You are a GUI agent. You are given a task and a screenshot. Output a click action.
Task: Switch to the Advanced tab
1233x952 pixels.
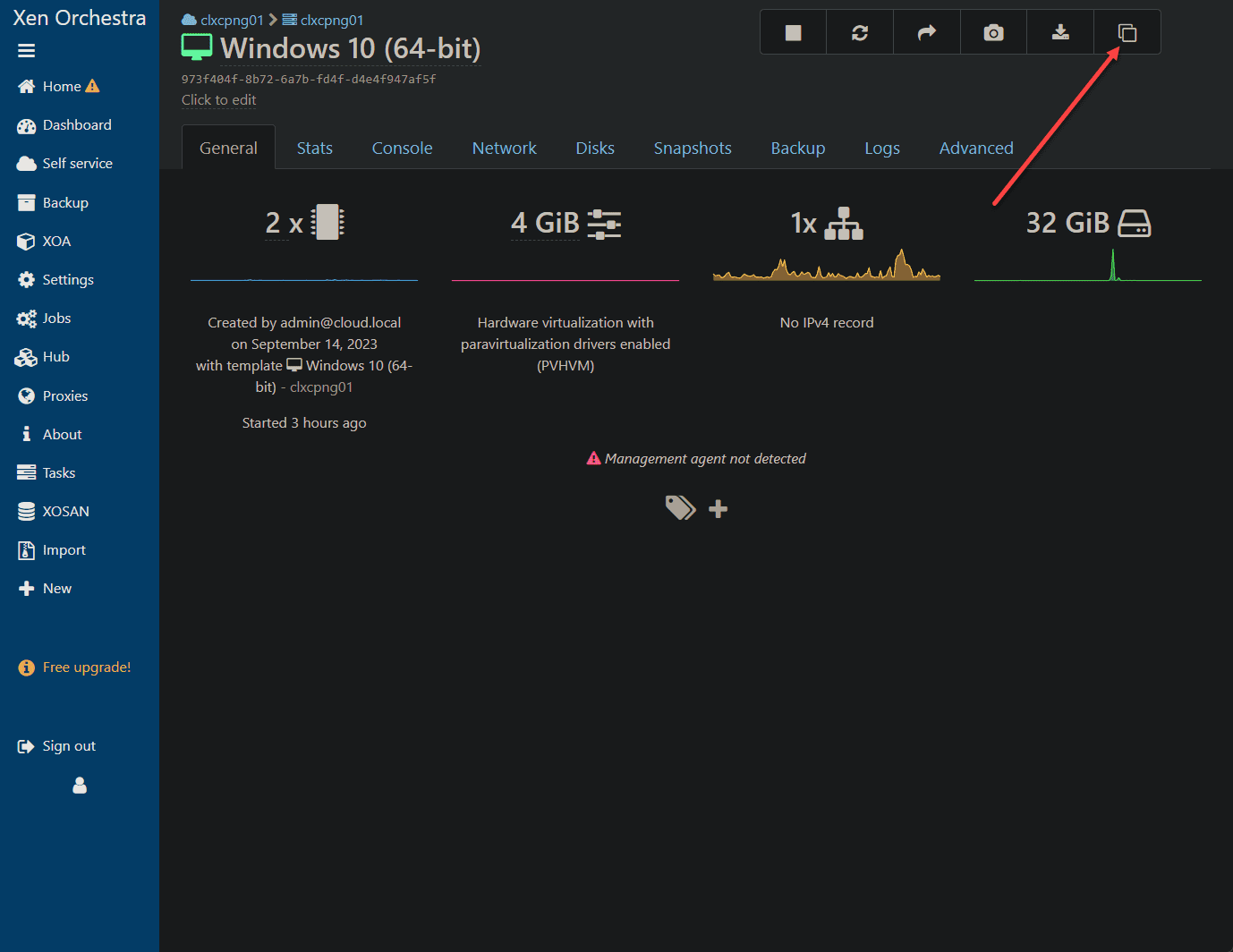976,149
